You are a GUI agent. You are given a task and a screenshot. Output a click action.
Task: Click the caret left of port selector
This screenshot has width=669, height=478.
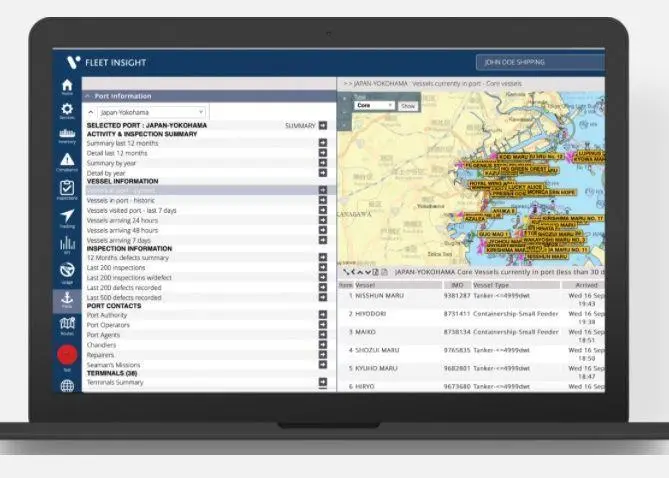[x=90, y=112]
